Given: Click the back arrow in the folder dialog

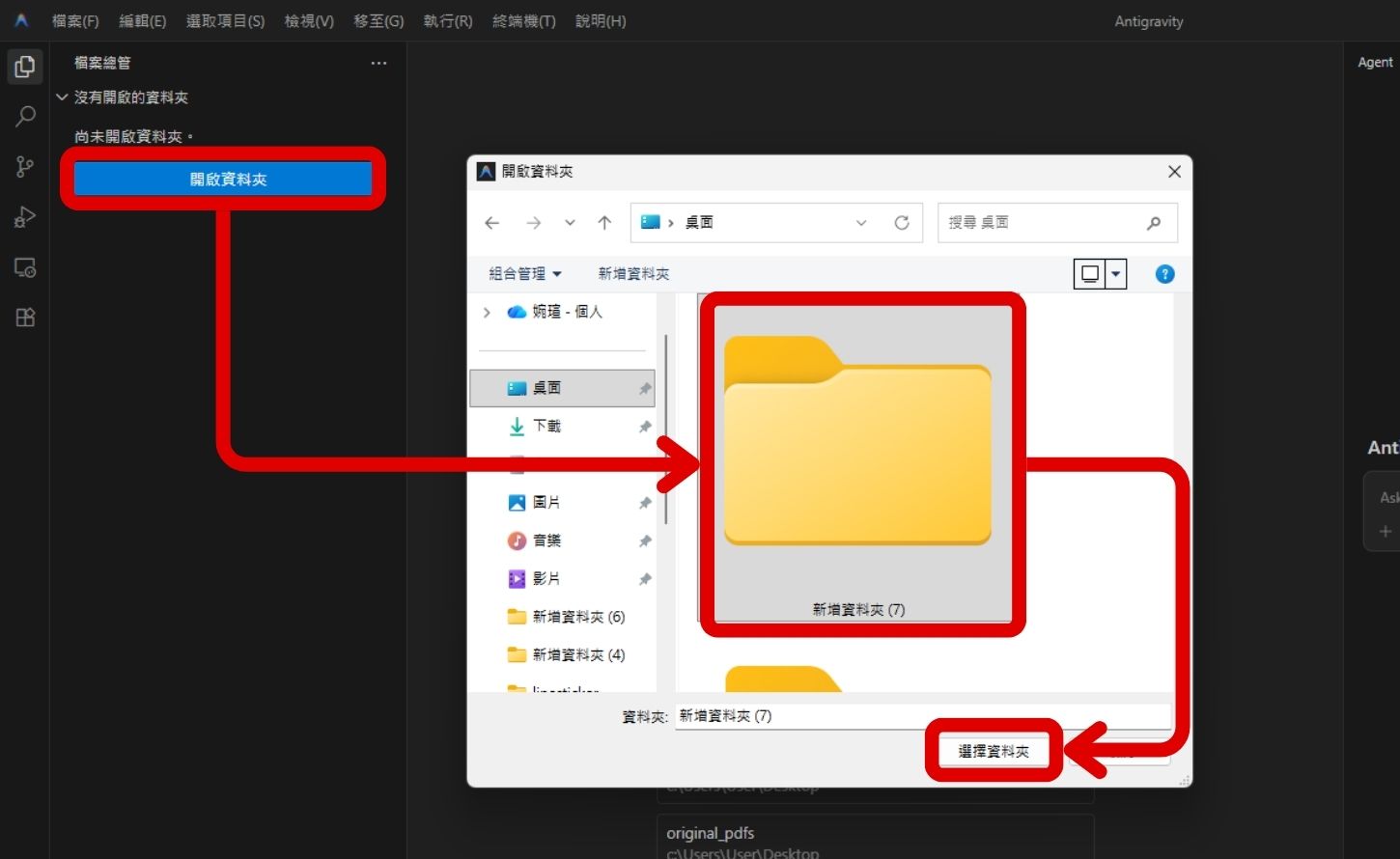Looking at the screenshot, I should click(491, 222).
